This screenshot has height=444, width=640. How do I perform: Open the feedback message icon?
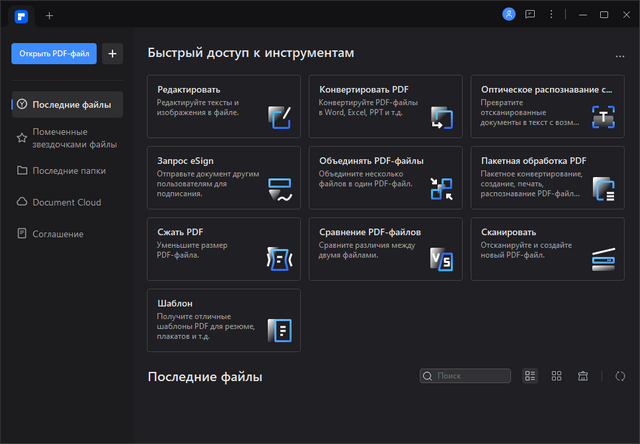coord(530,15)
